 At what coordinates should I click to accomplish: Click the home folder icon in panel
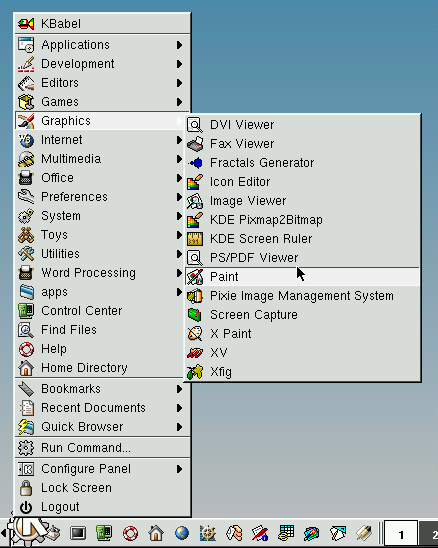coord(156,533)
